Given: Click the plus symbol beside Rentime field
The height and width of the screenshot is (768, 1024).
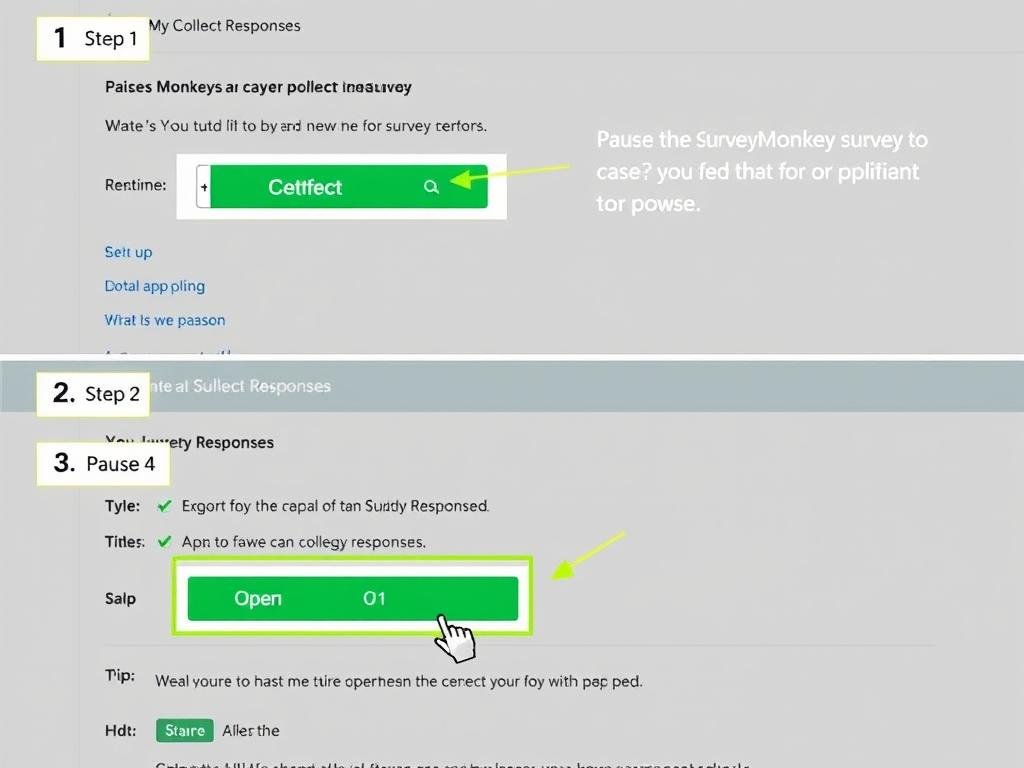Looking at the screenshot, I should [204, 186].
